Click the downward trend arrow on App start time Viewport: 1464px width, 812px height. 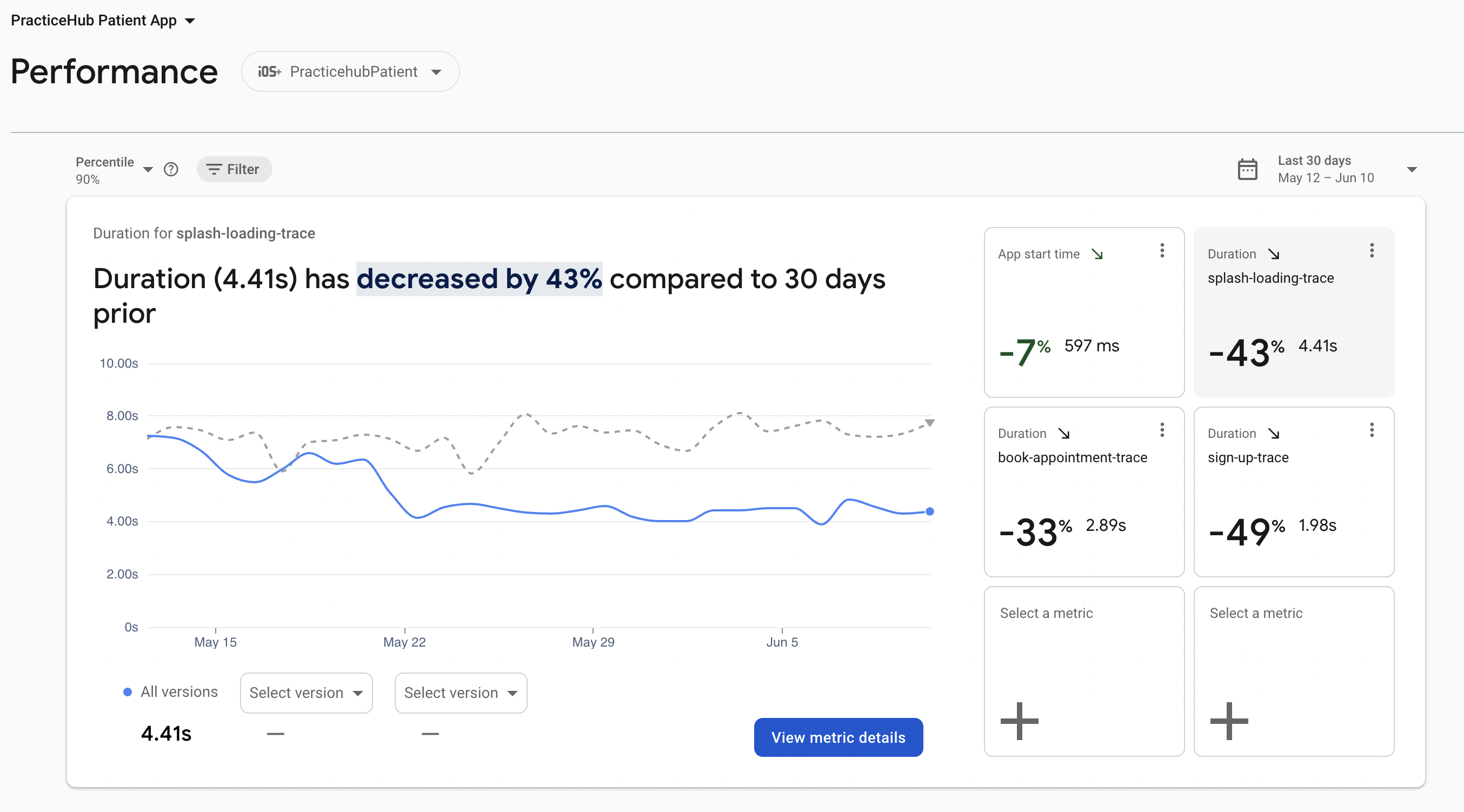pyautogui.click(x=1097, y=254)
